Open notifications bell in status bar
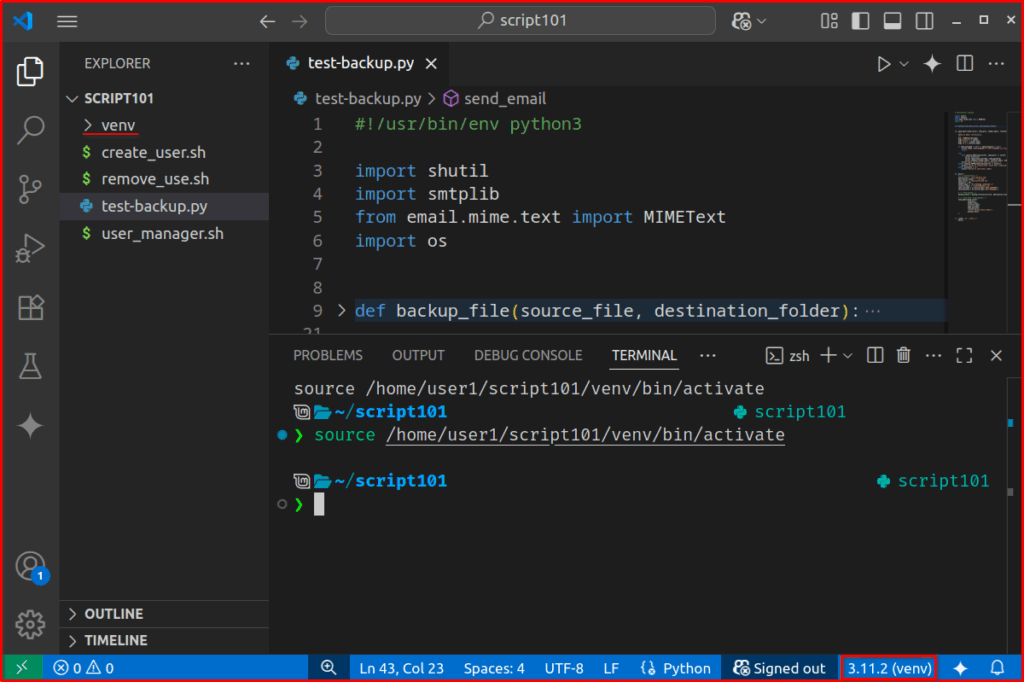Image resolution: width=1024 pixels, height=682 pixels. [997, 668]
